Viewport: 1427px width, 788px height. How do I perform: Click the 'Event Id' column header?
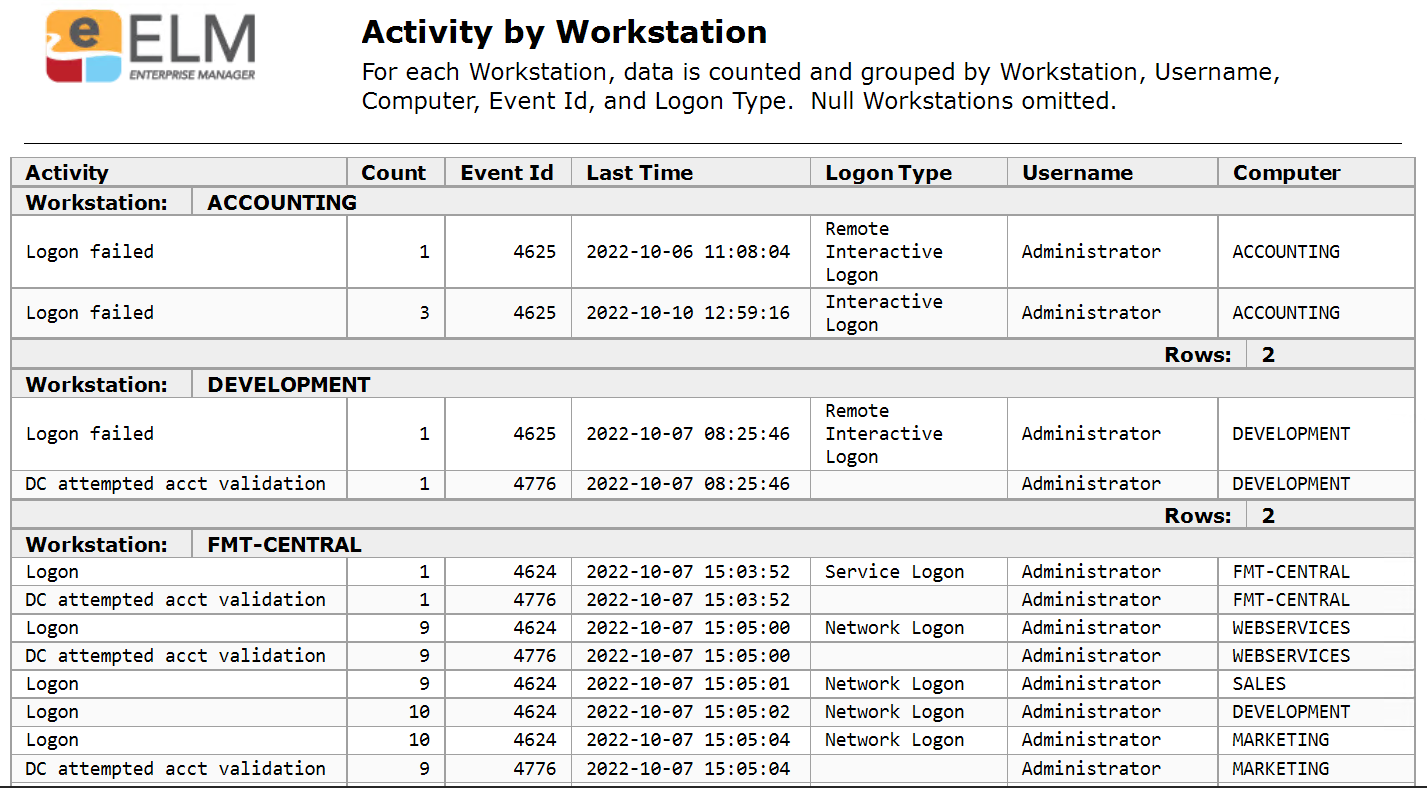507,172
